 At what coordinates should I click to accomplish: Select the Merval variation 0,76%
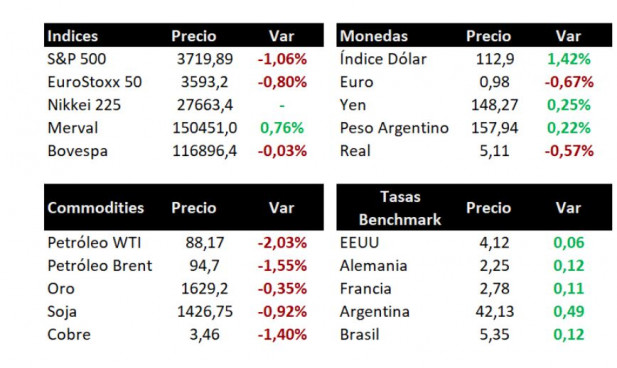[x=282, y=128]
